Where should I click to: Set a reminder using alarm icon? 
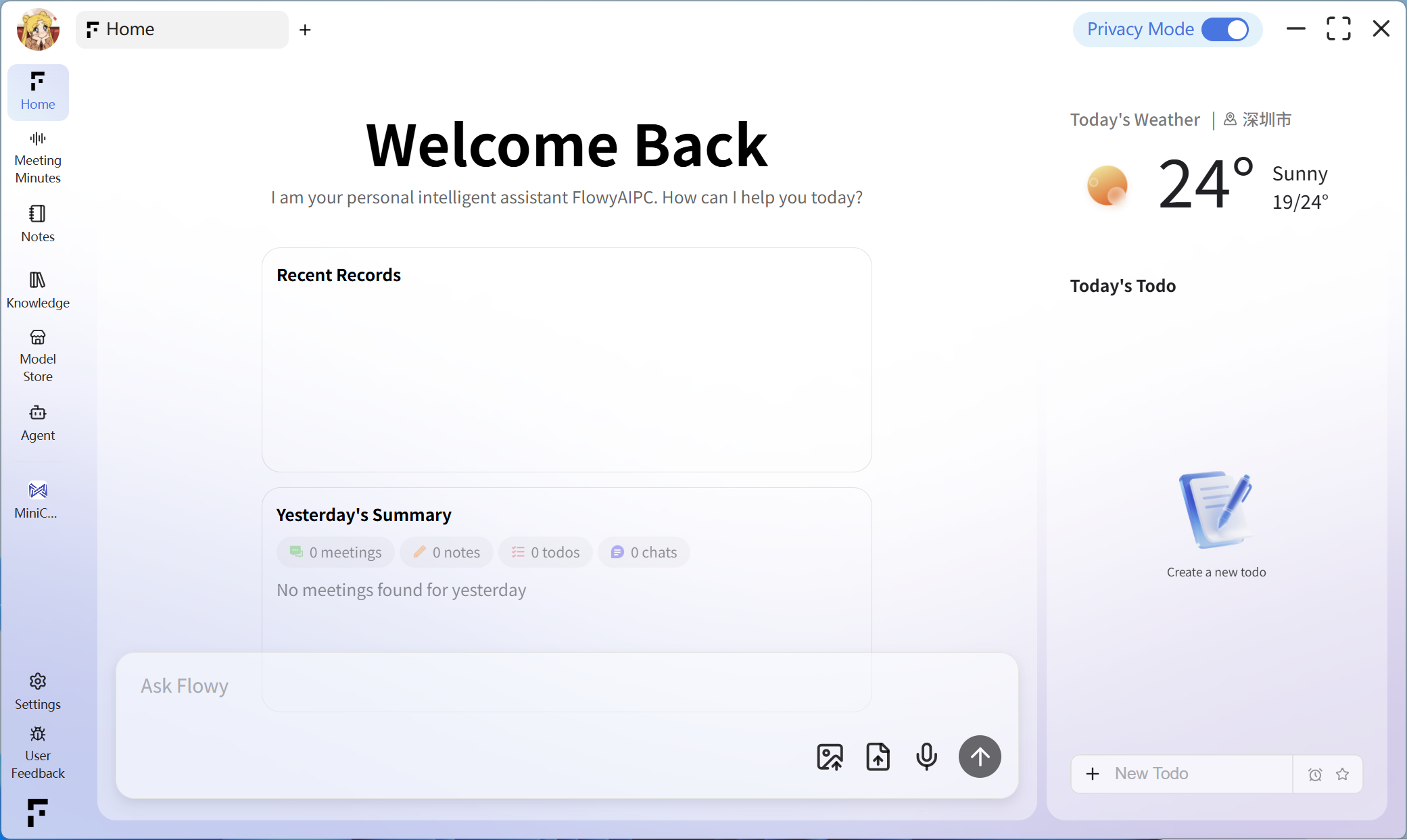click(1315, 774)
